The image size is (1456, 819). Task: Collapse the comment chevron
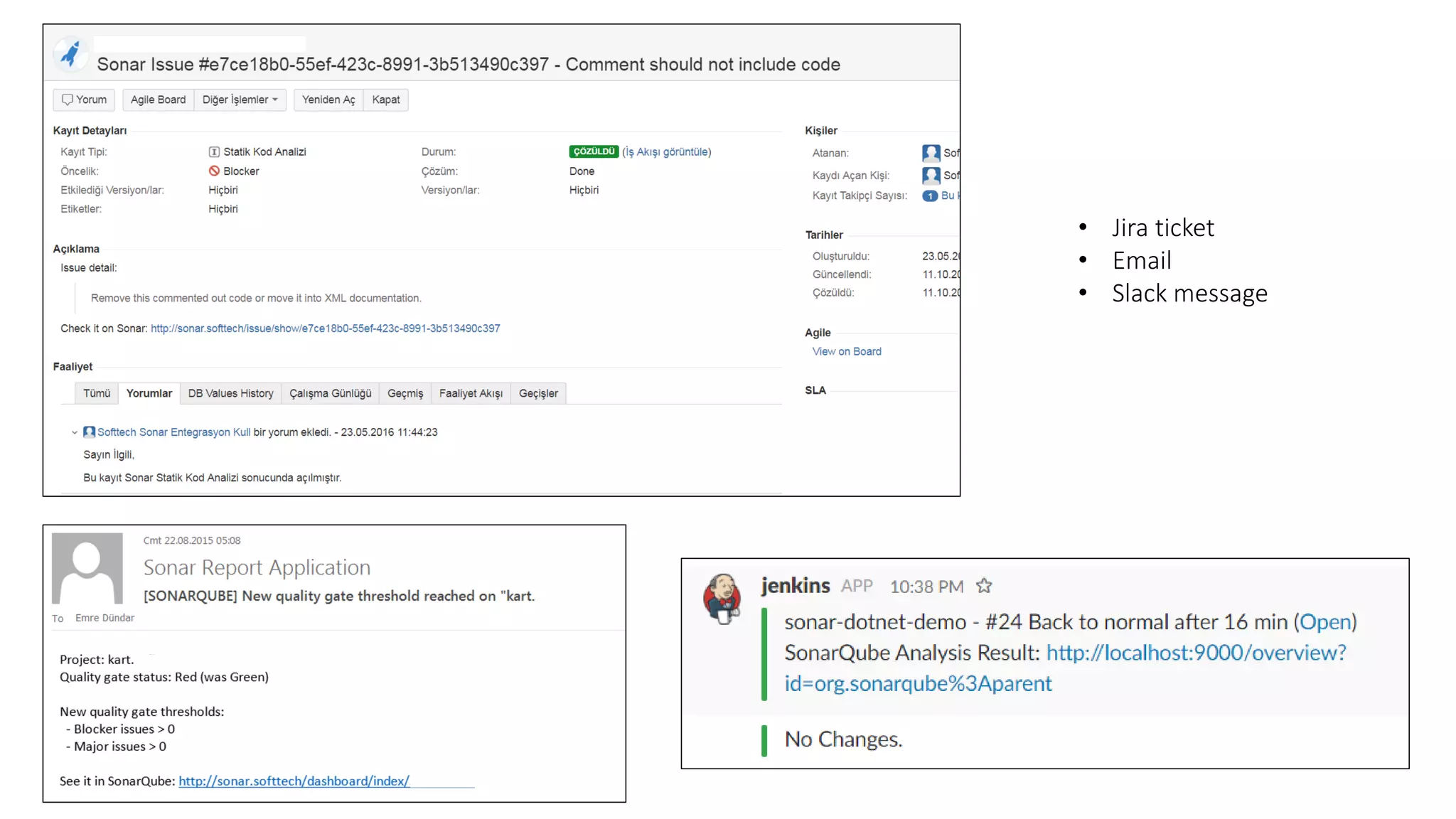[74, 432]
